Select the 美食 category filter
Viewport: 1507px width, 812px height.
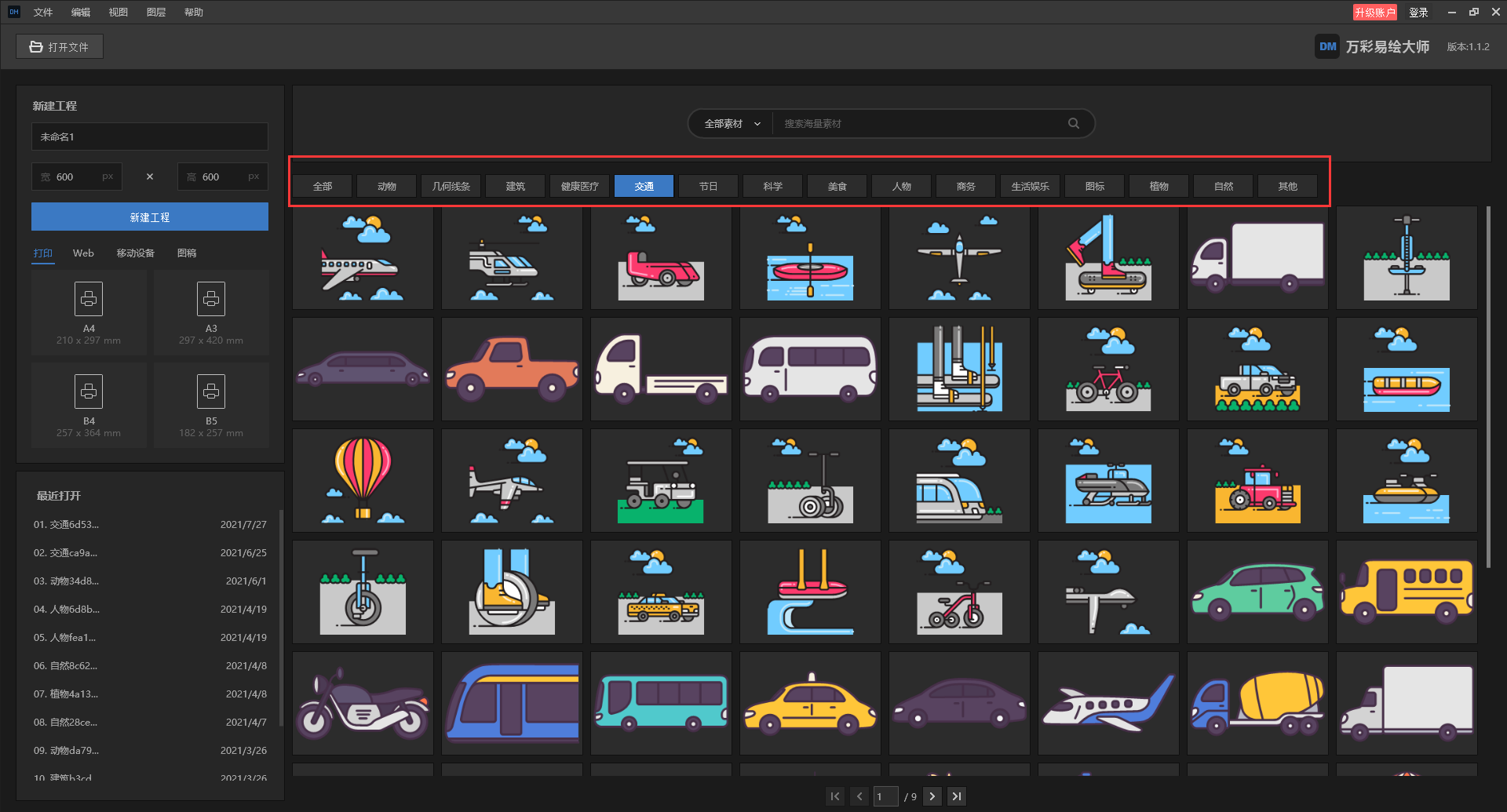[x=837, y=186]
